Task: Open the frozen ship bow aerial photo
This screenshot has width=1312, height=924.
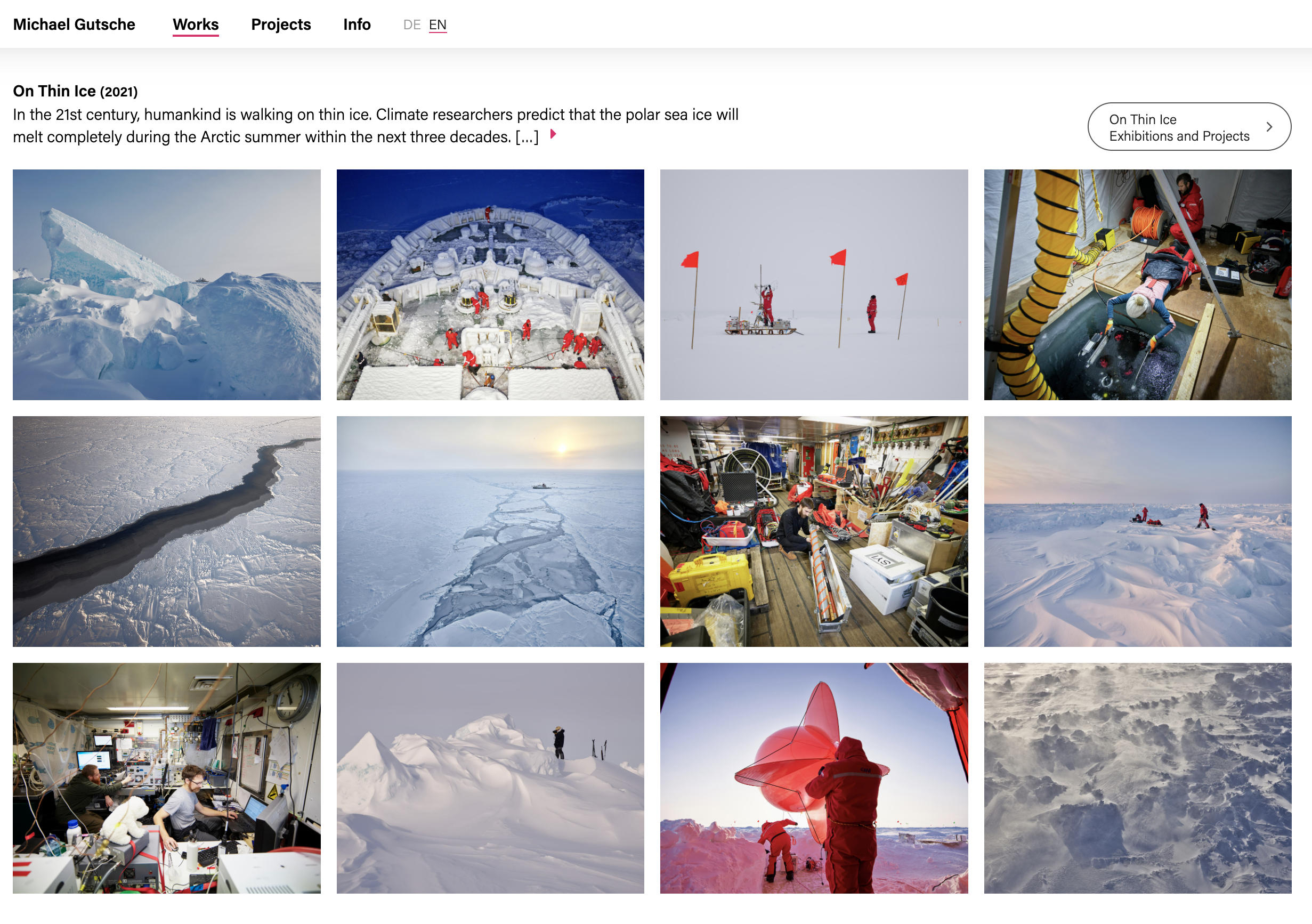Action: tap(490, 285)
